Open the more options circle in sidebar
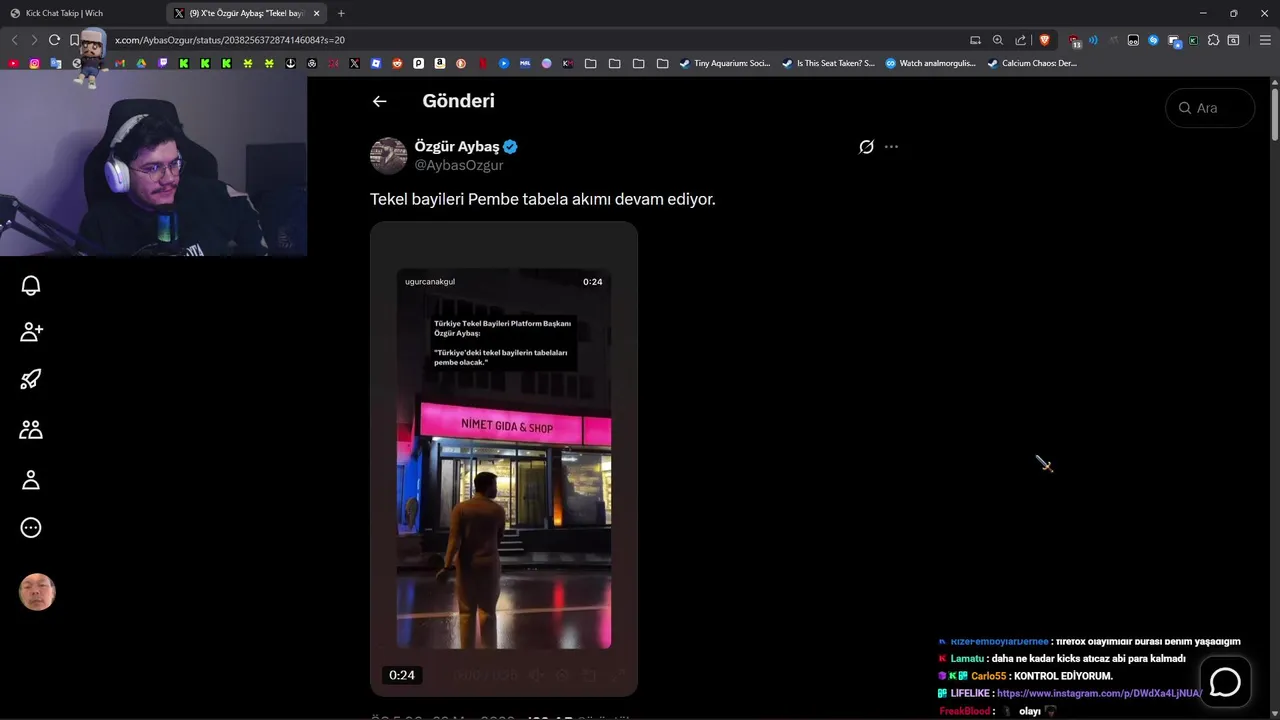 coord(31,528)
